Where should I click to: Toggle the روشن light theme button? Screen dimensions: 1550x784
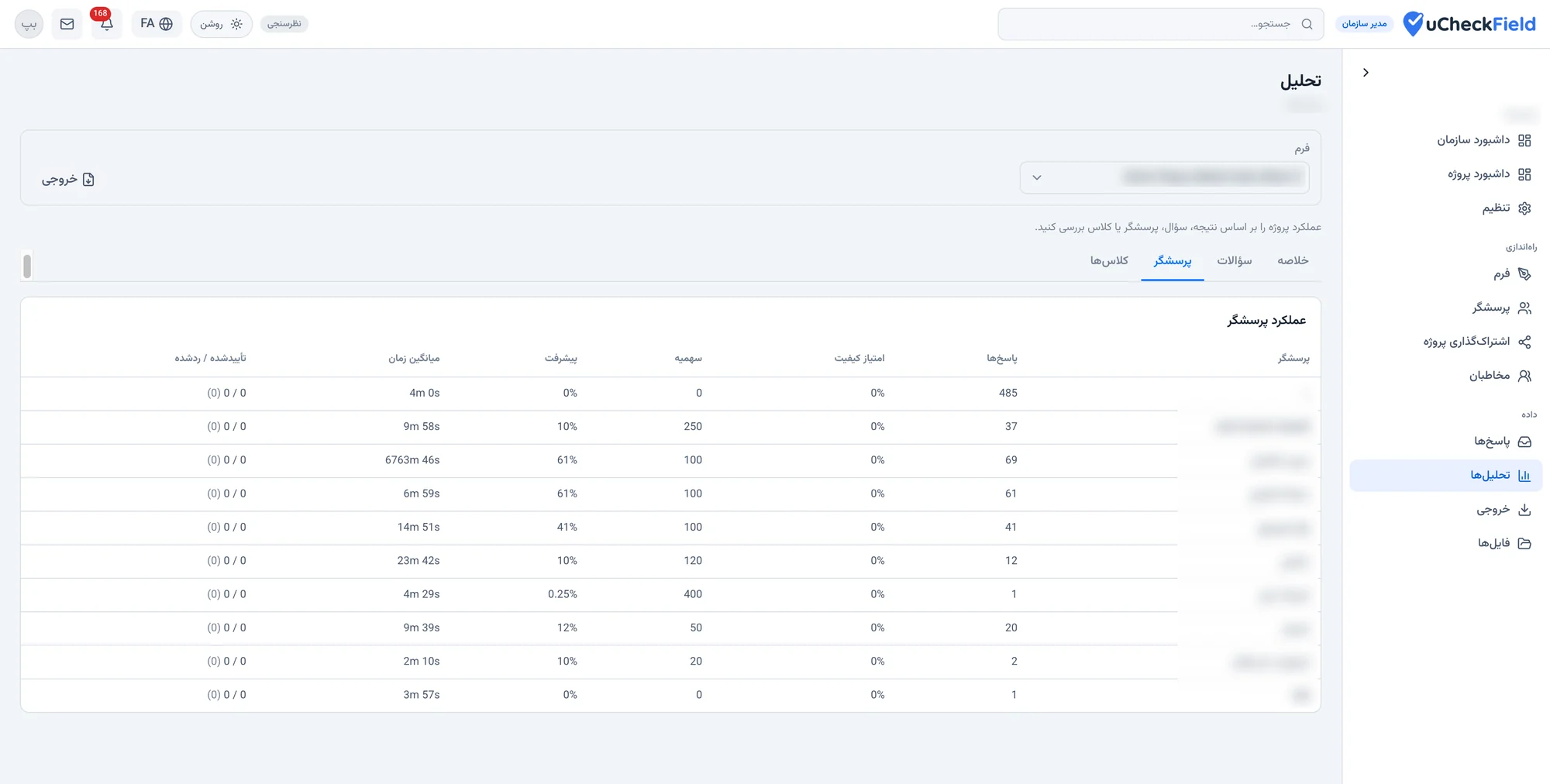tap(222, 24)
